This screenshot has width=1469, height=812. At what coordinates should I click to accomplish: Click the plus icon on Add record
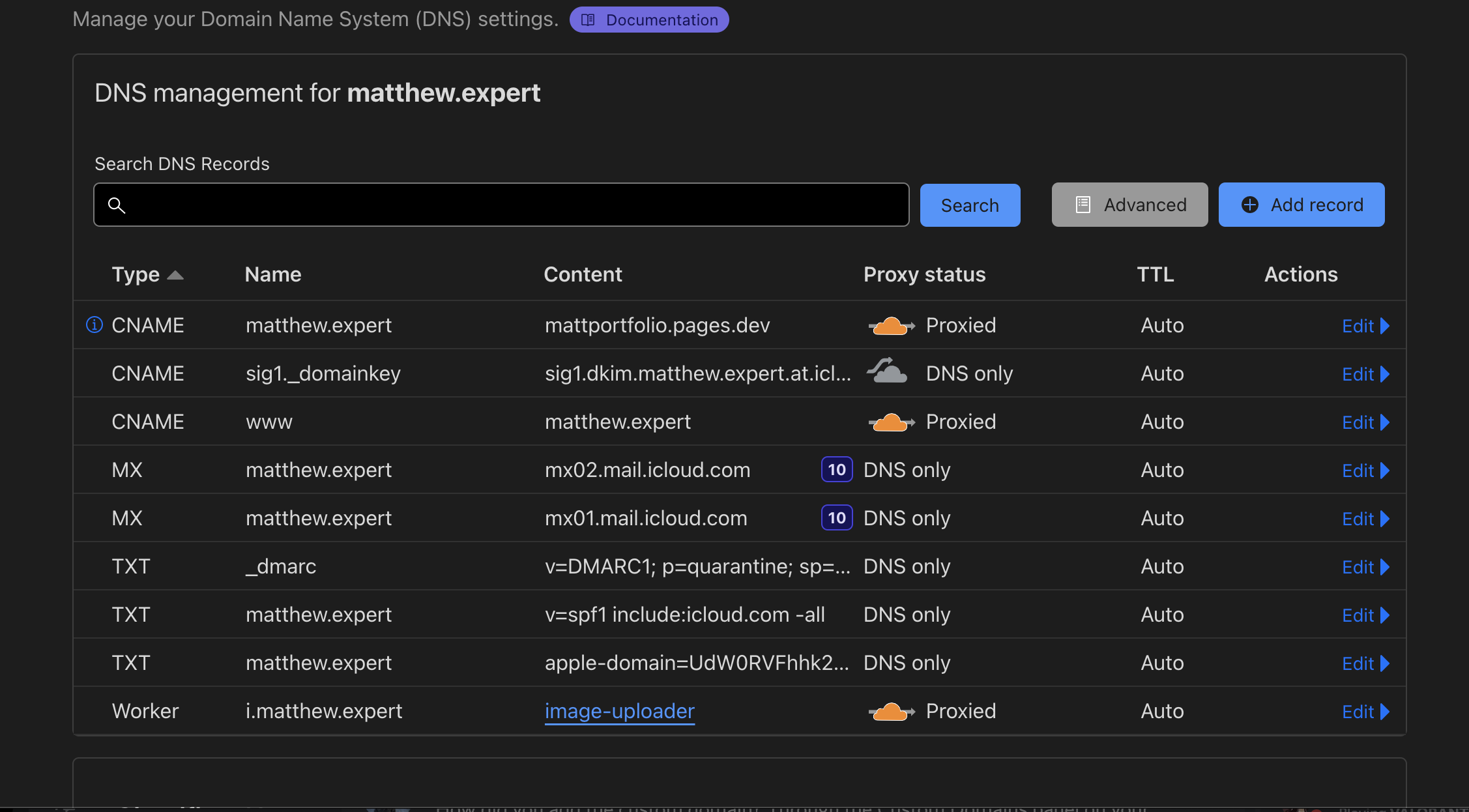click(x=1250, y=204)
